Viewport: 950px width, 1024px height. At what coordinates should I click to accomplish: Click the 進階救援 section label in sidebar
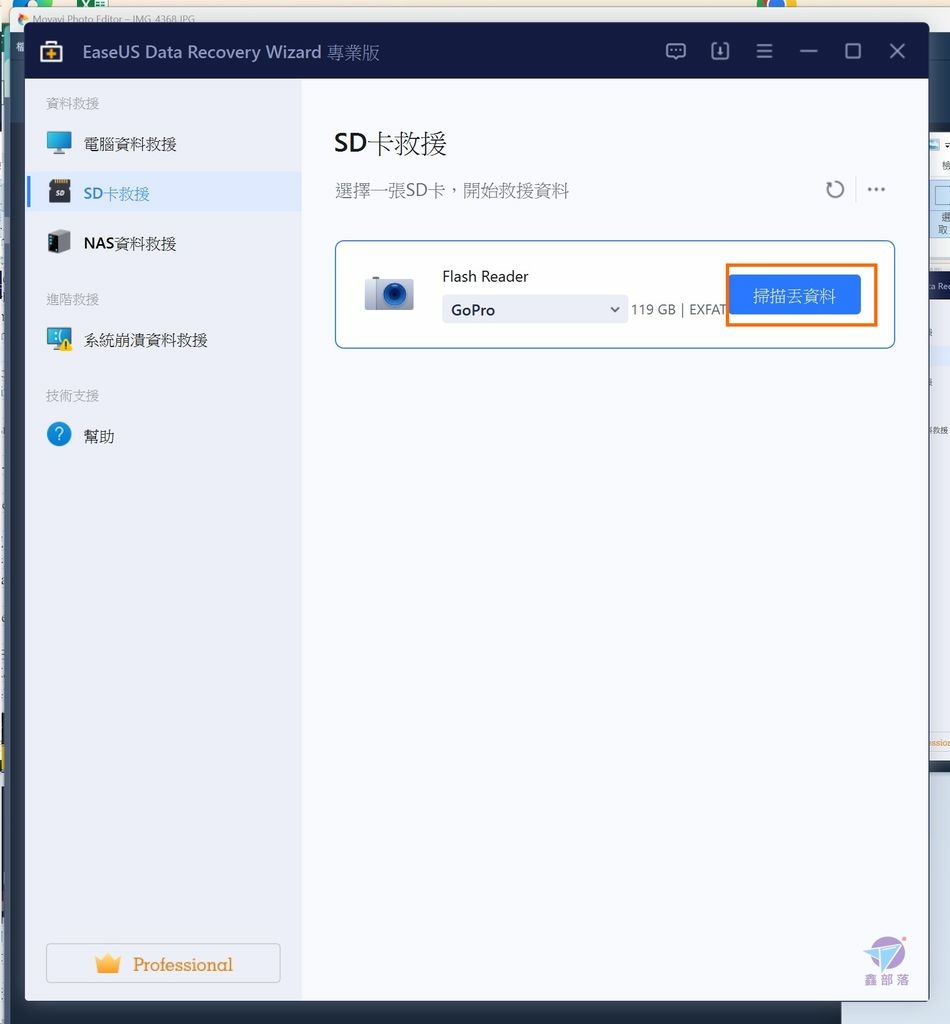pyautogui.click(x=72, y=299)
